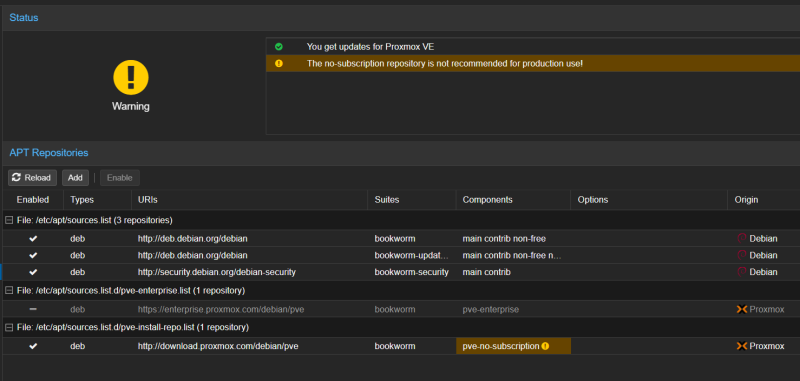The height and width of the screenshot is (381, 800).
Task: Click the disabled dash for the pve-enterprise repository
Action: 33,309
